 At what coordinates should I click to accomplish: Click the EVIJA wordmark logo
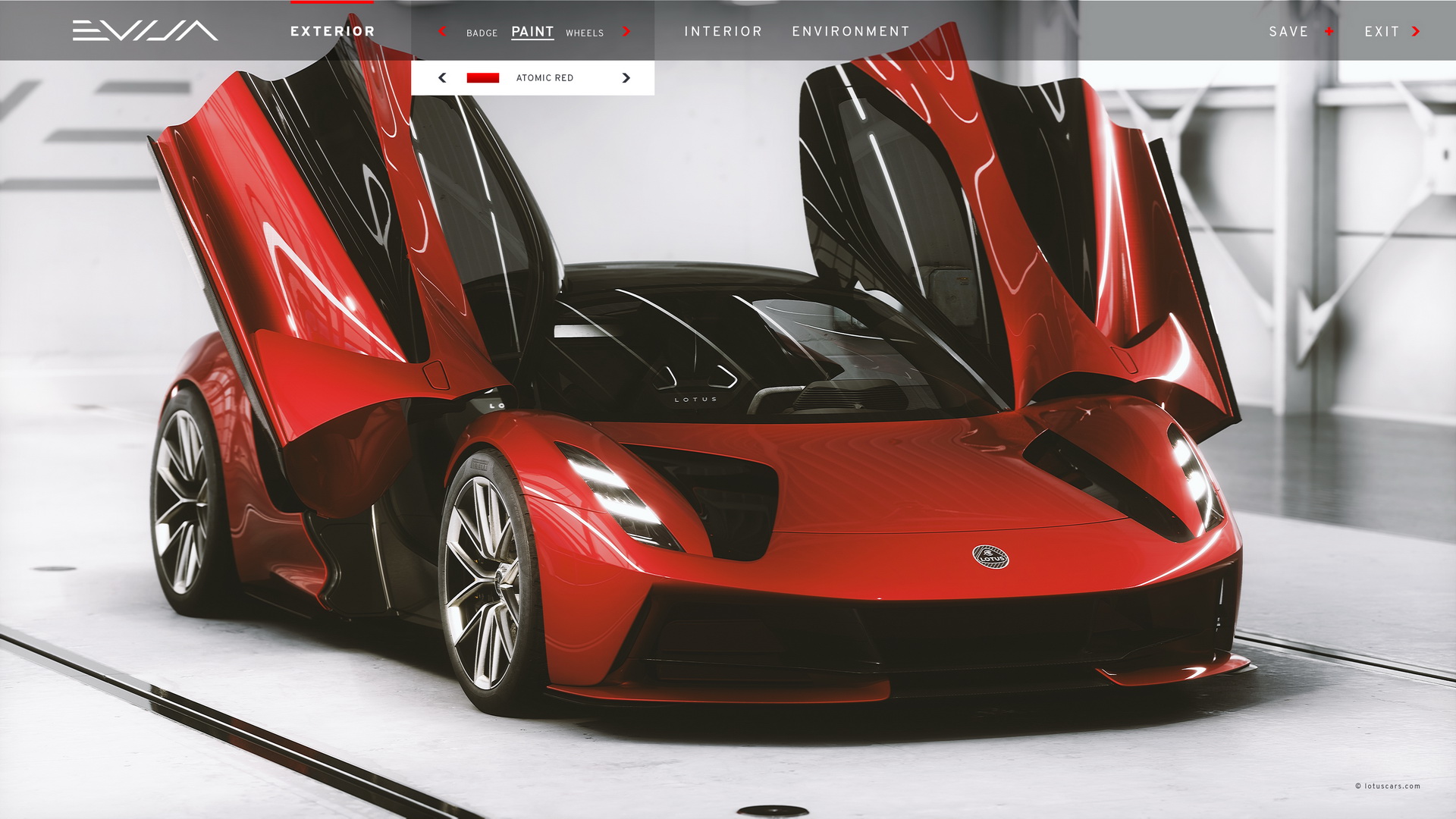[144, 30]
